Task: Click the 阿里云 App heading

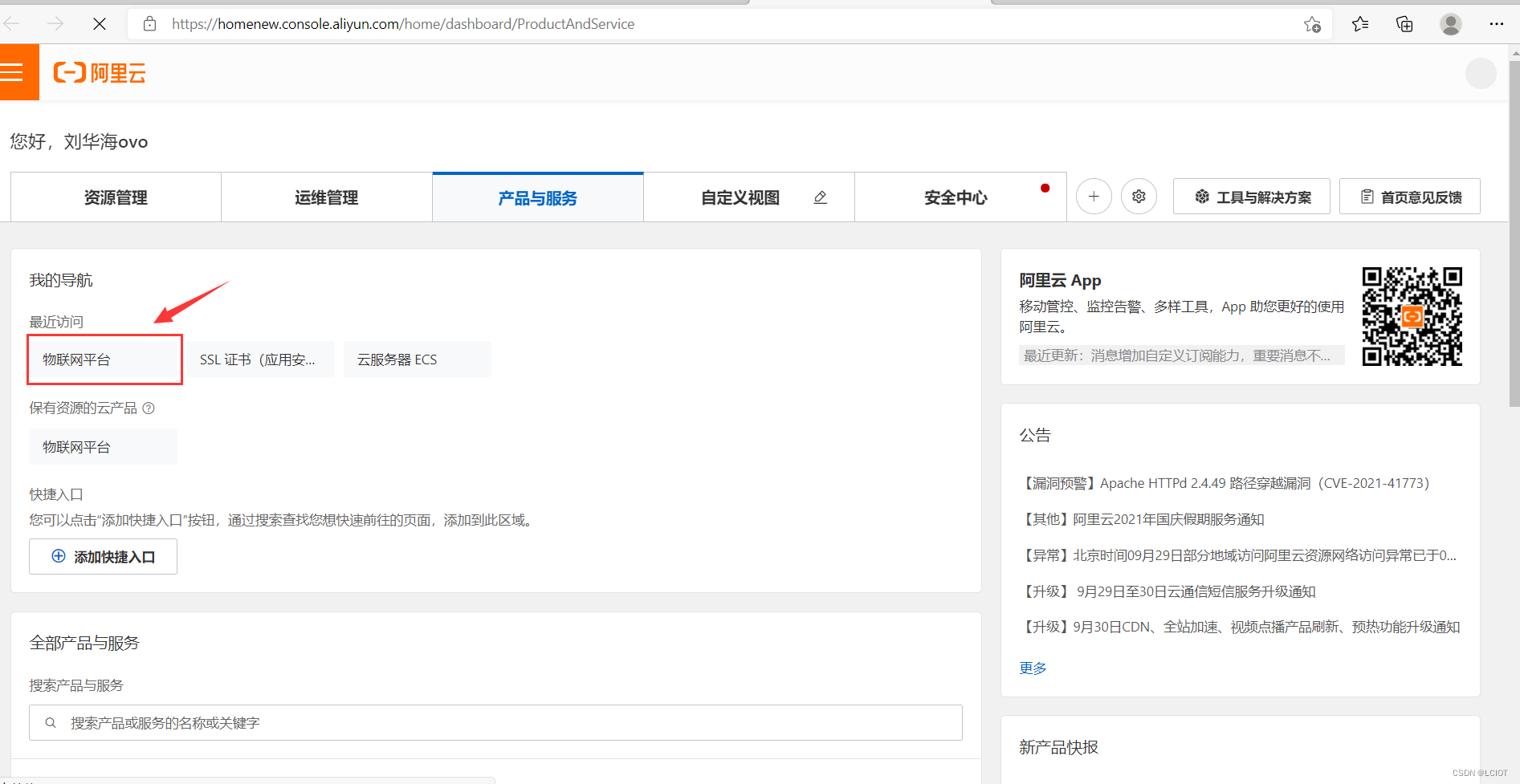Action: pos(1060,280)
